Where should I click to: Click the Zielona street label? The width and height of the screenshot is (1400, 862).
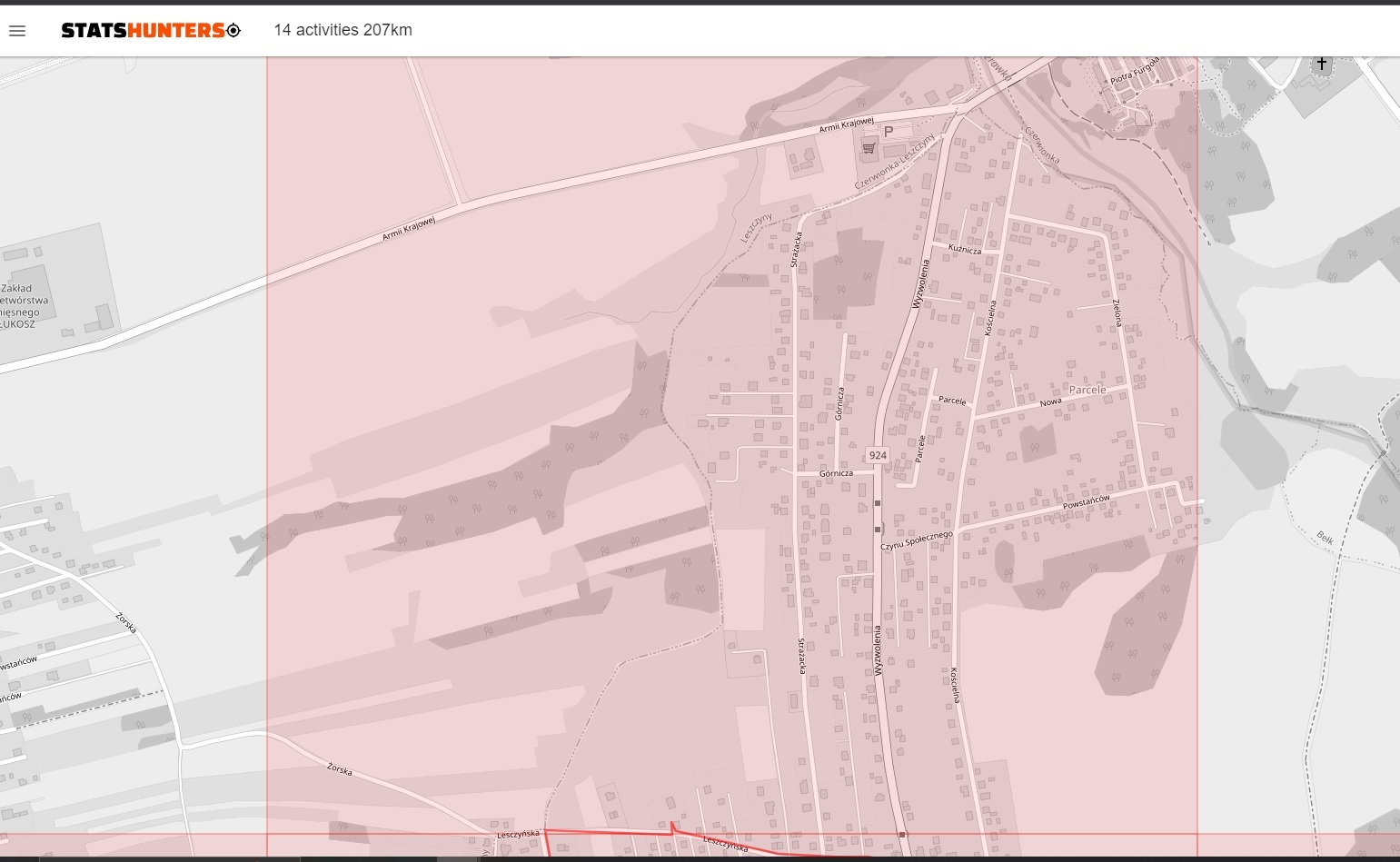(1117, 312)
